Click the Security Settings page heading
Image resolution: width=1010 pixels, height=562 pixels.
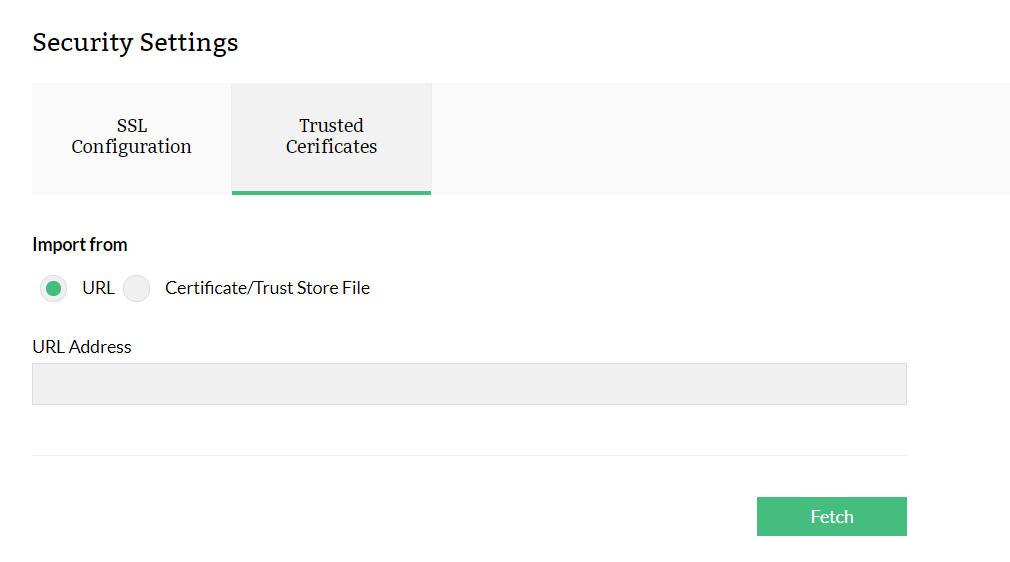(135, 42)
